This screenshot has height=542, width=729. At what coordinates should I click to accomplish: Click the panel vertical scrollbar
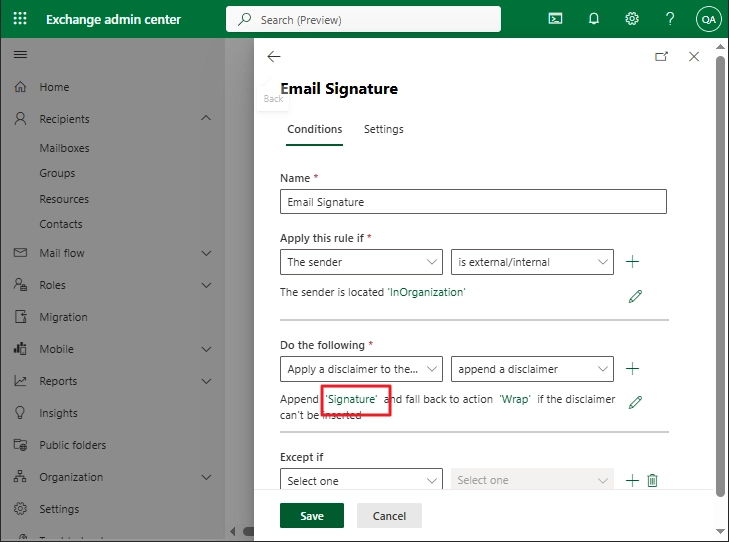720,277
